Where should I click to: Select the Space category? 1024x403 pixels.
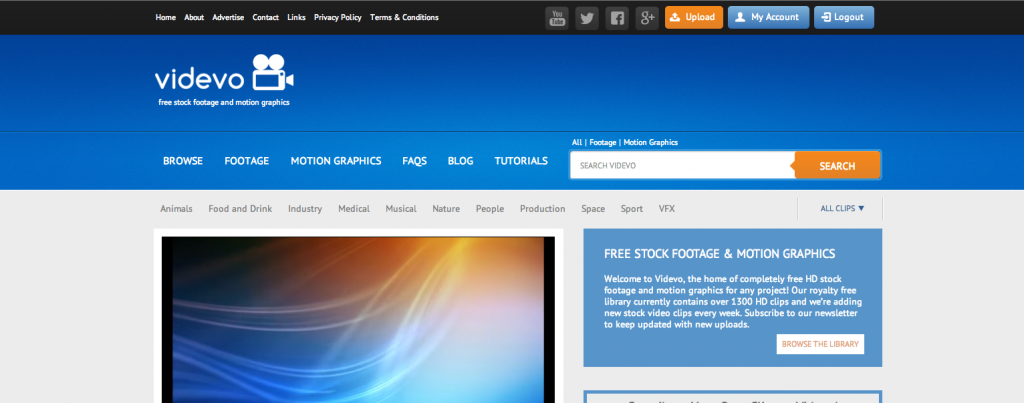point(593,209)
